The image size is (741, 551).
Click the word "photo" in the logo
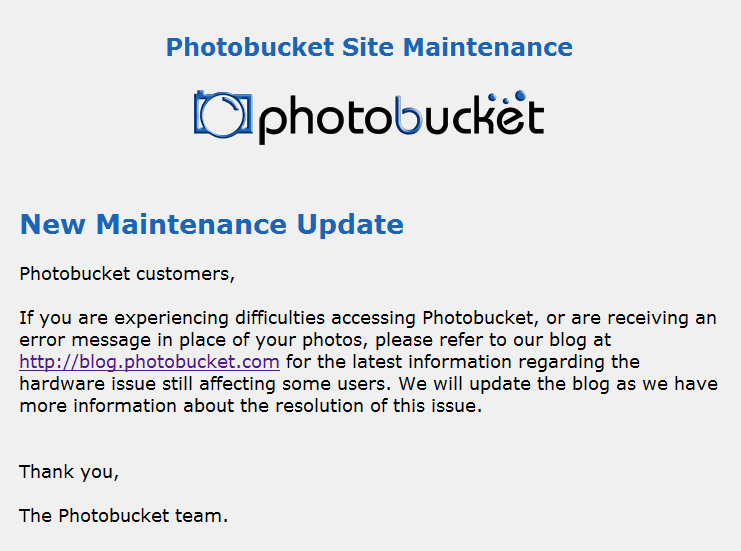coord(325,120)
